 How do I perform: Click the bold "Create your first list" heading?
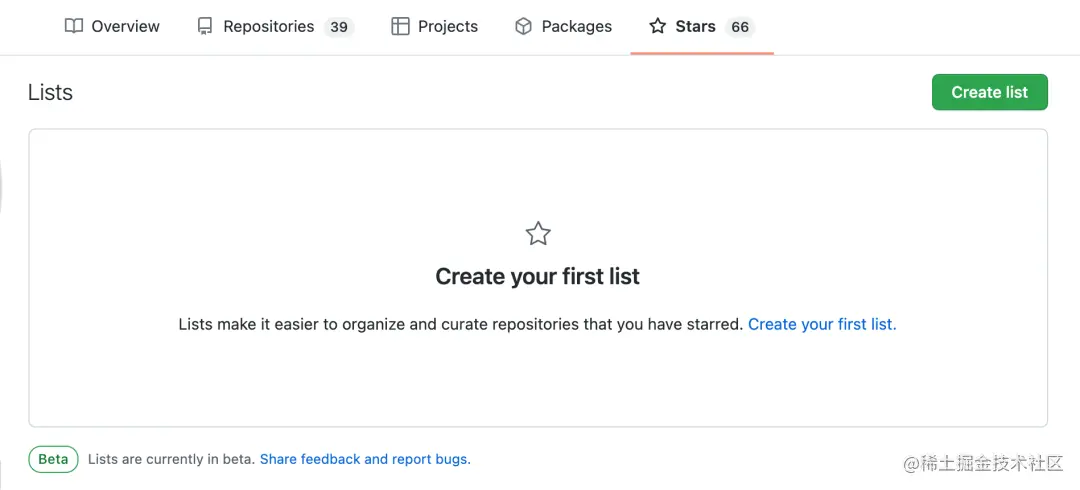pos(538,276)
